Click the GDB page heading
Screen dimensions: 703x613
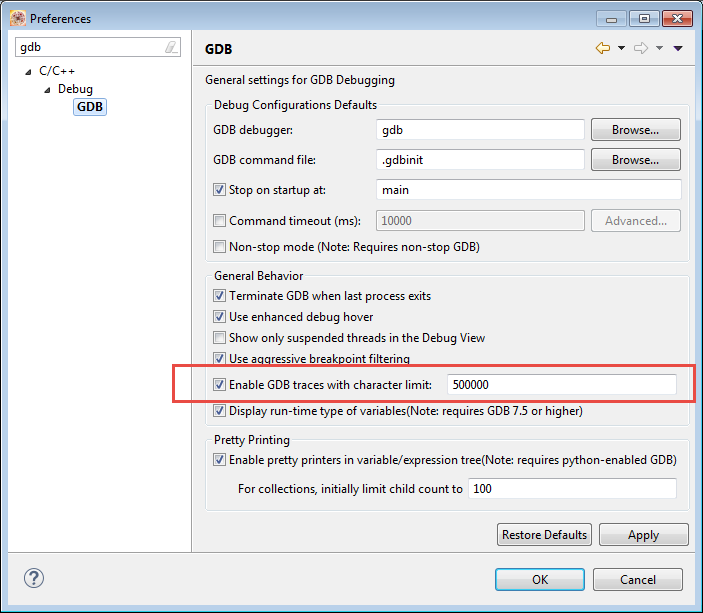pos(218,49)
